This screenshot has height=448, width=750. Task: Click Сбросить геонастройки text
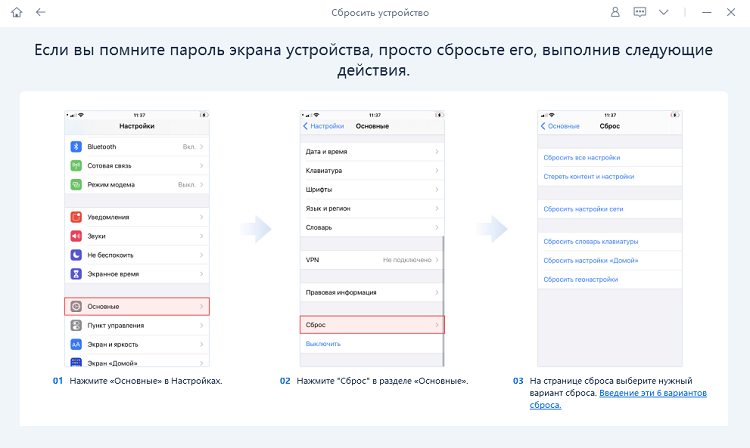tap(581, 279)
